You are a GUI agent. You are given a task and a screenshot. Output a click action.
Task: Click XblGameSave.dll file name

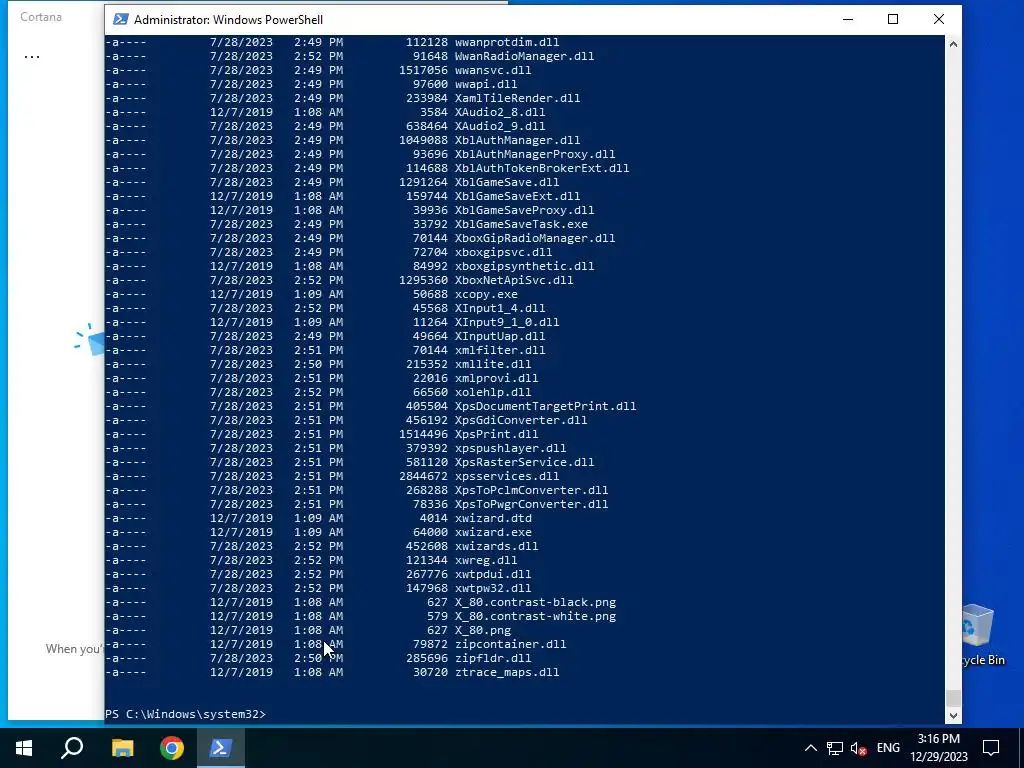pyautogui.click(x=507, y=182)
